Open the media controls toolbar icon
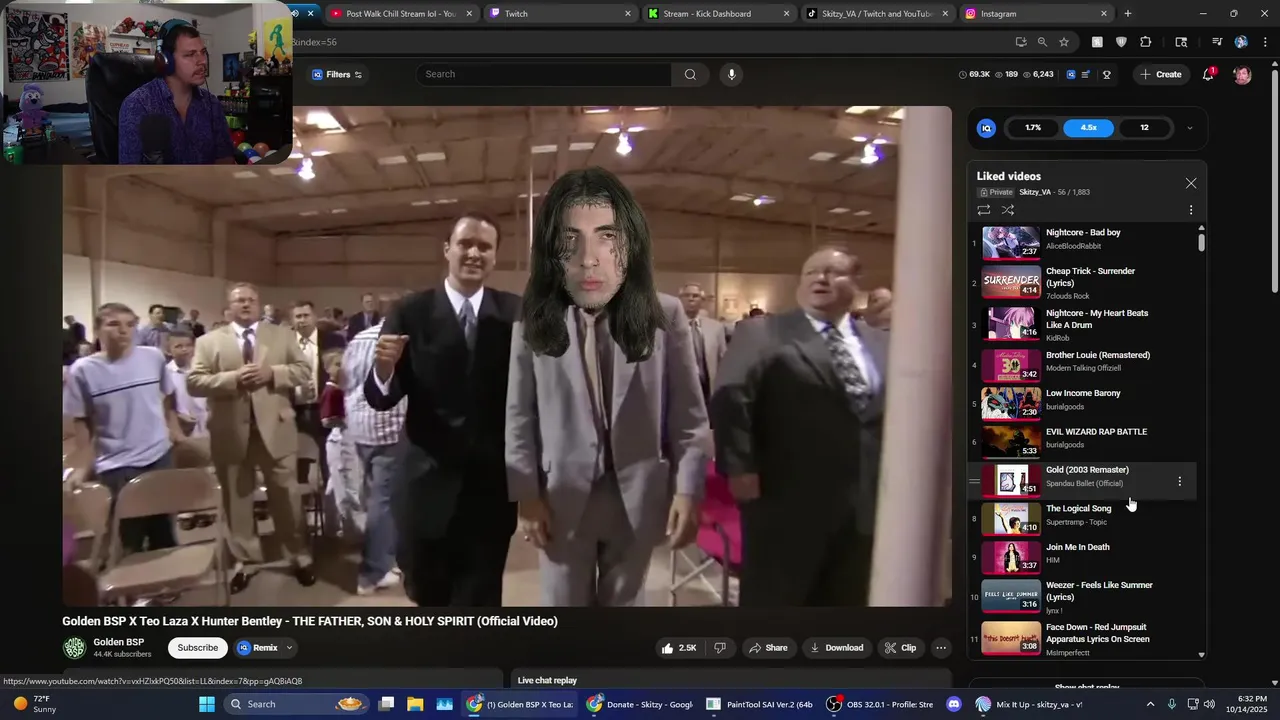 [1217, 42]
